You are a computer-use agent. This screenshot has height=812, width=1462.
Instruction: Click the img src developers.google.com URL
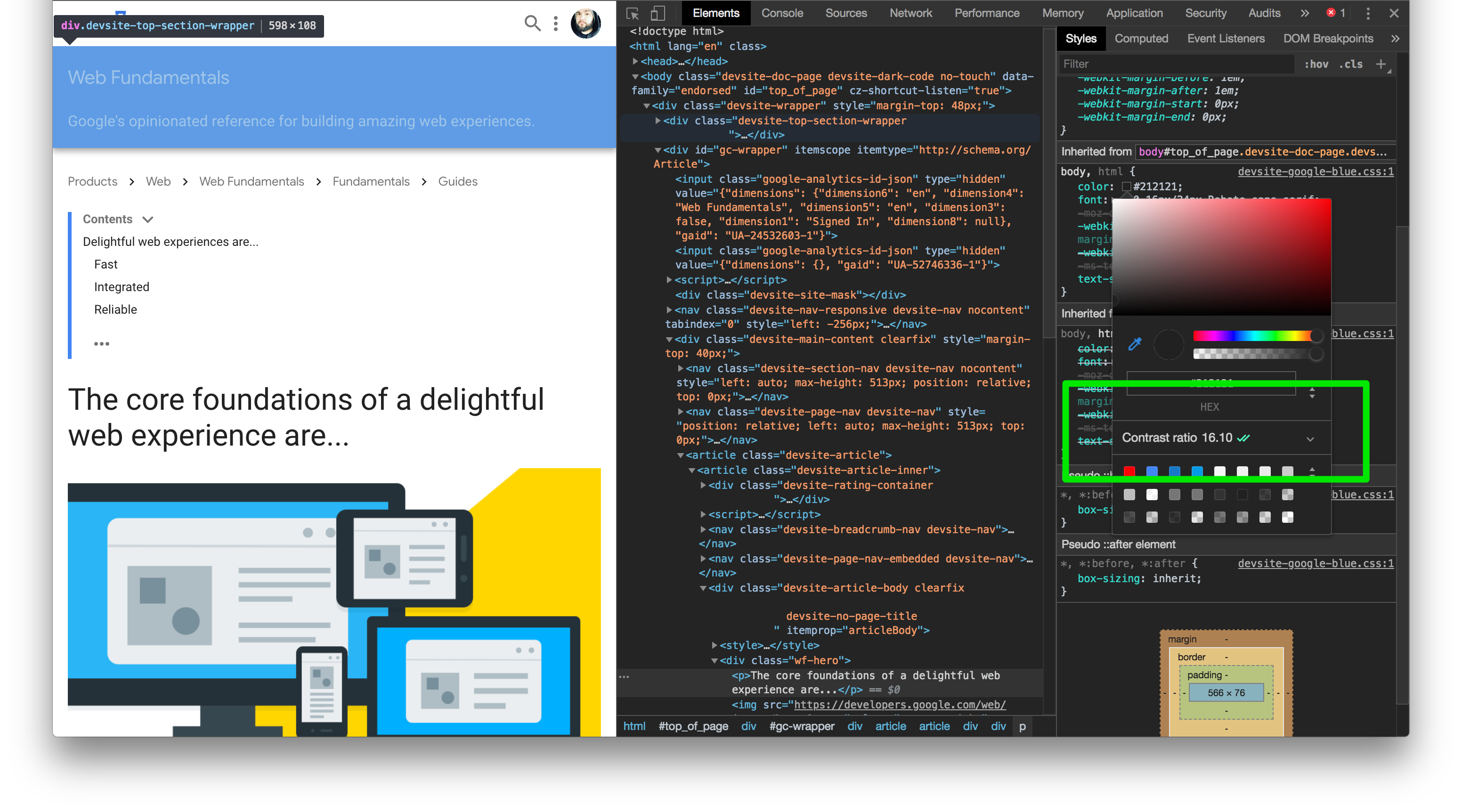pos(900,705)
